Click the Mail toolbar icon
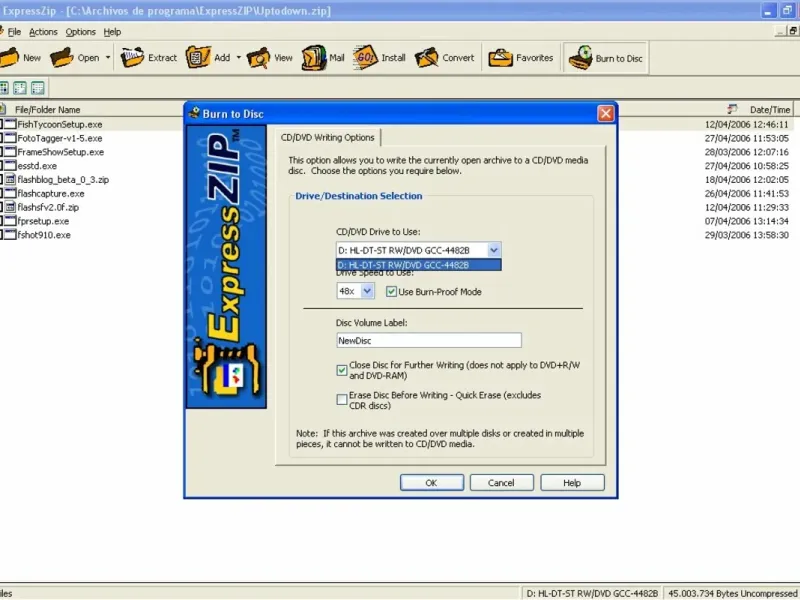The image size is (800, 600). 314,58
